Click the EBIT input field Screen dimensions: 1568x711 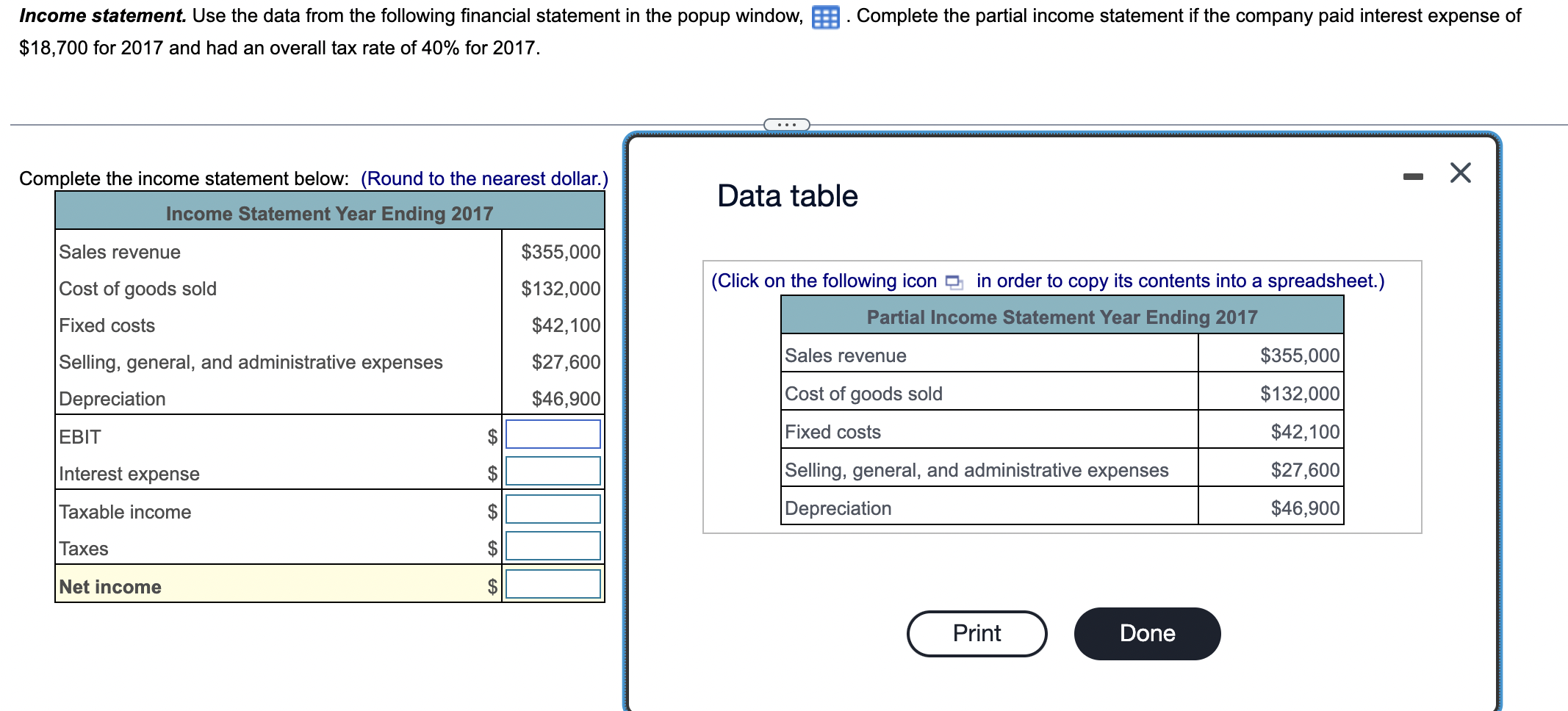point(551,435)
